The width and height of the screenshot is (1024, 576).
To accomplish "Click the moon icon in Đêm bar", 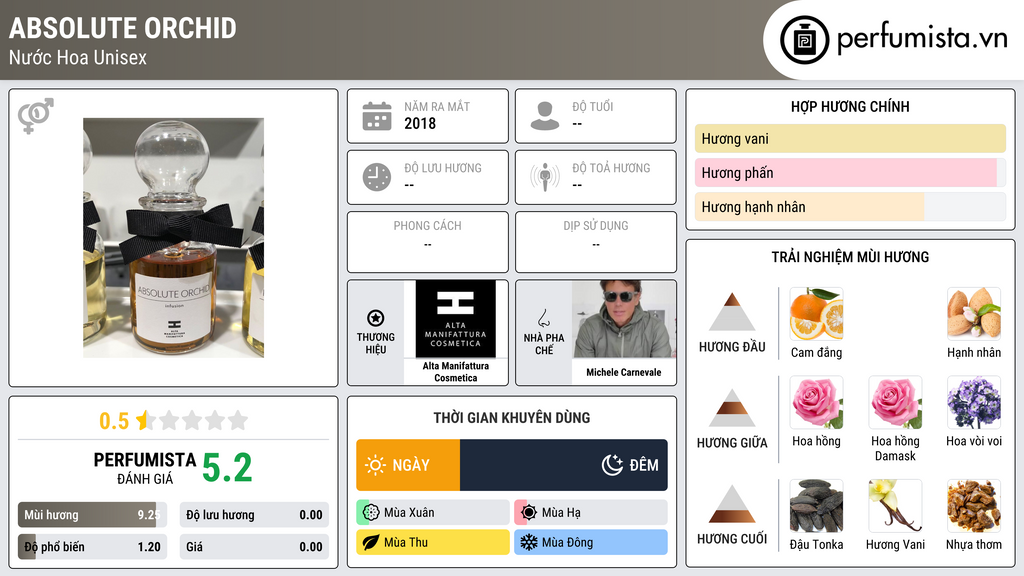I will point(612,465).
